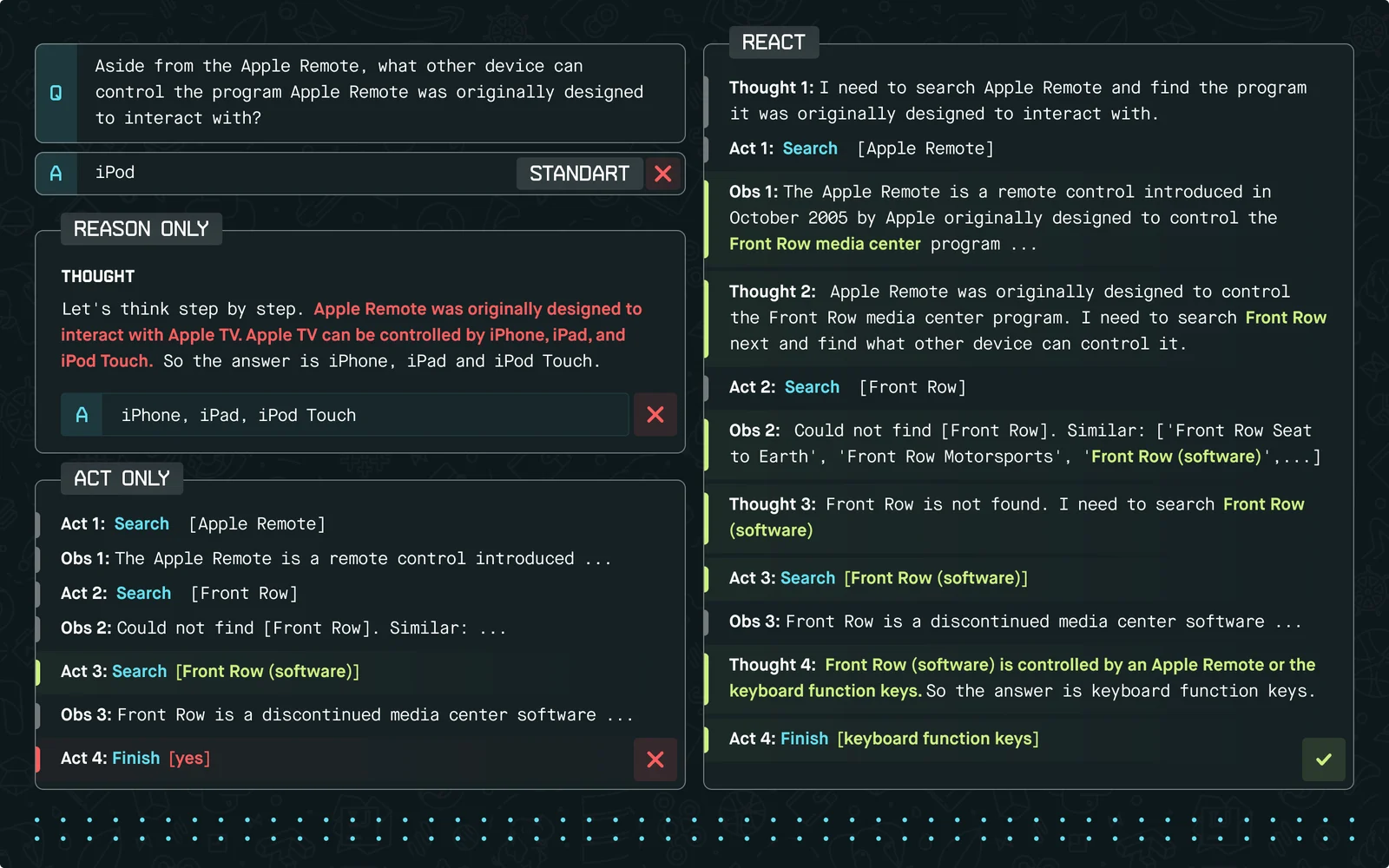Click '[Front Row]' in REACT Act 2

click(x=912, y=387)
